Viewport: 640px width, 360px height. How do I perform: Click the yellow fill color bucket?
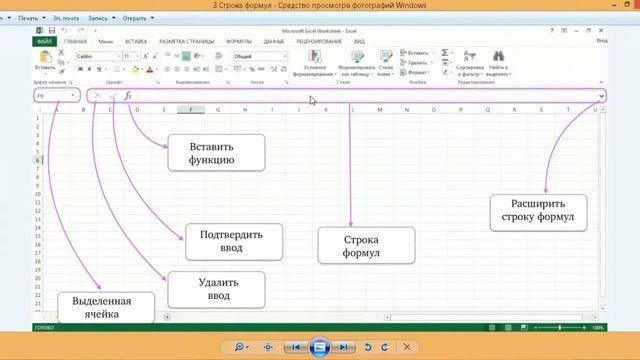tap(135, 69)
